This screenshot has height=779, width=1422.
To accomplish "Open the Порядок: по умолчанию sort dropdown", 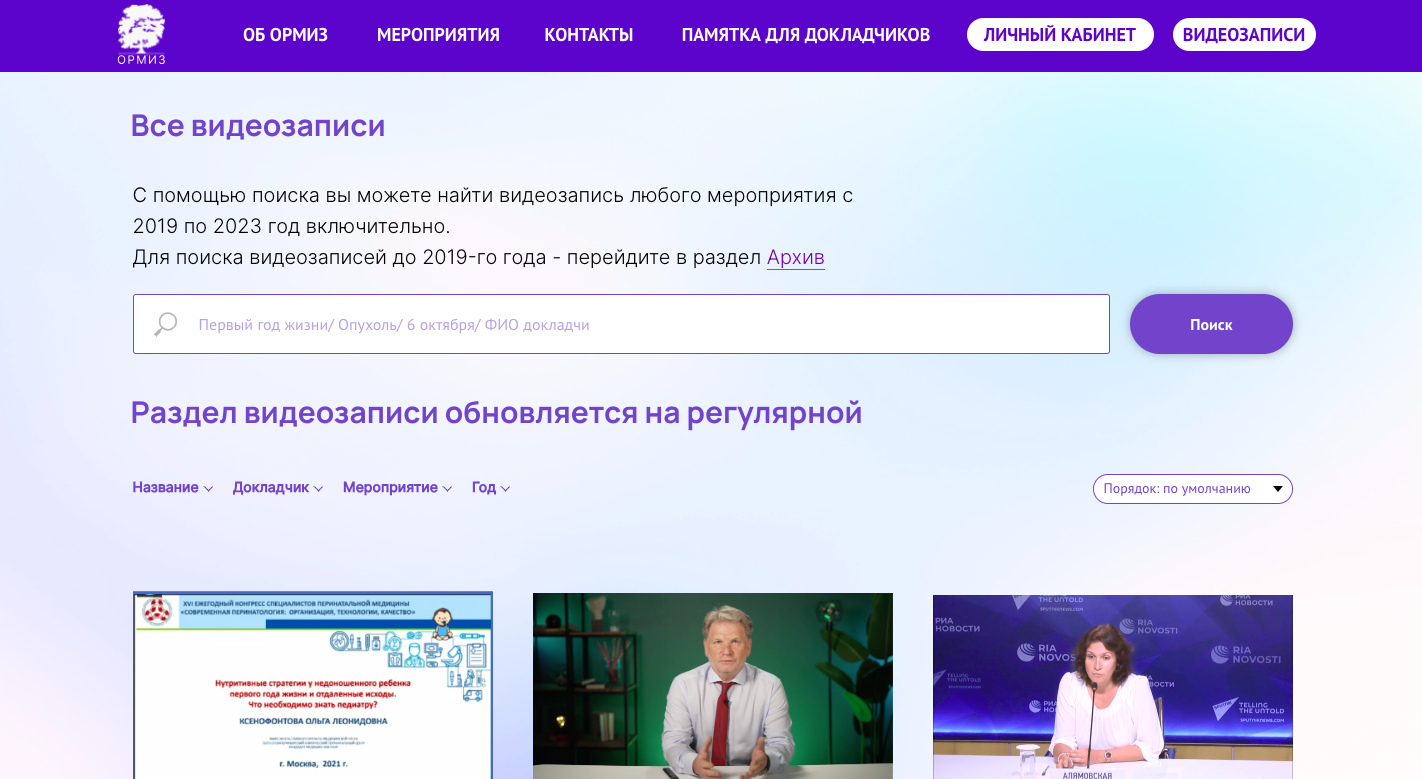I will (x=1193, y=489).
